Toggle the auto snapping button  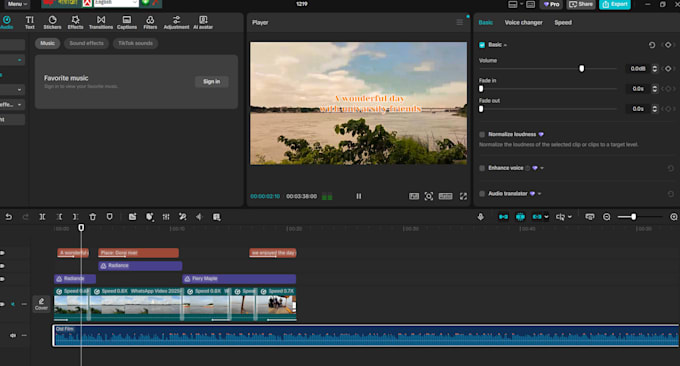pyautogui.click(x=520, y=217)
